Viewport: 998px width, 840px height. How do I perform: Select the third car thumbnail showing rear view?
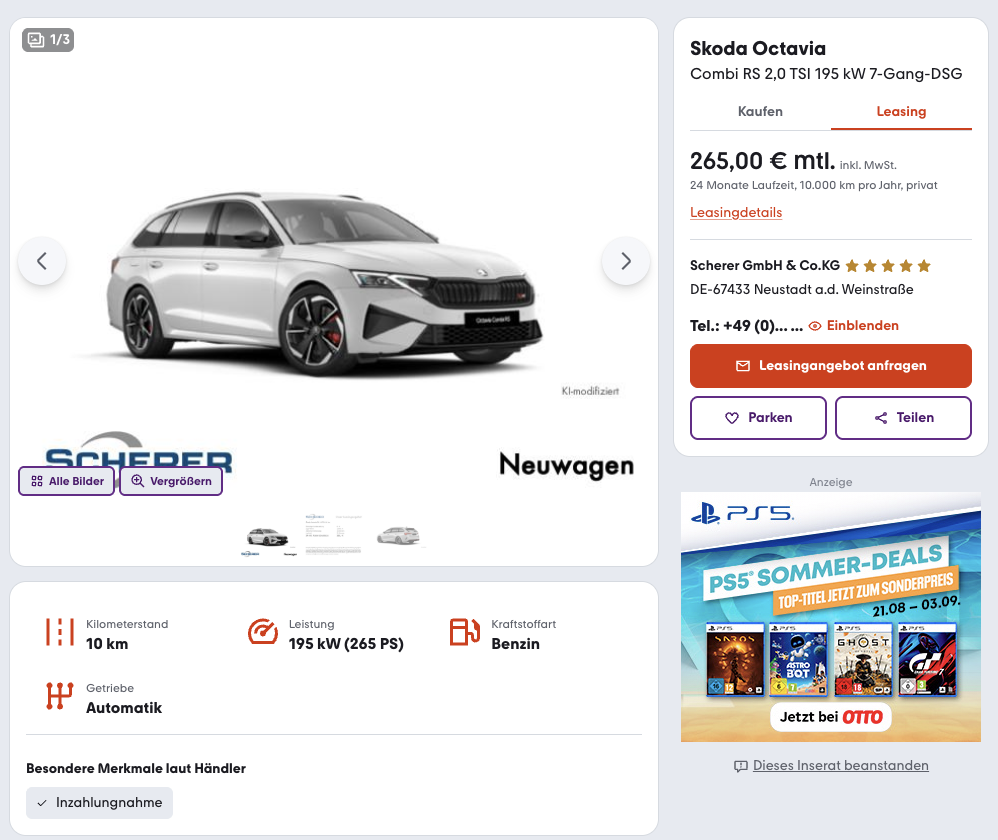[398, 536]
